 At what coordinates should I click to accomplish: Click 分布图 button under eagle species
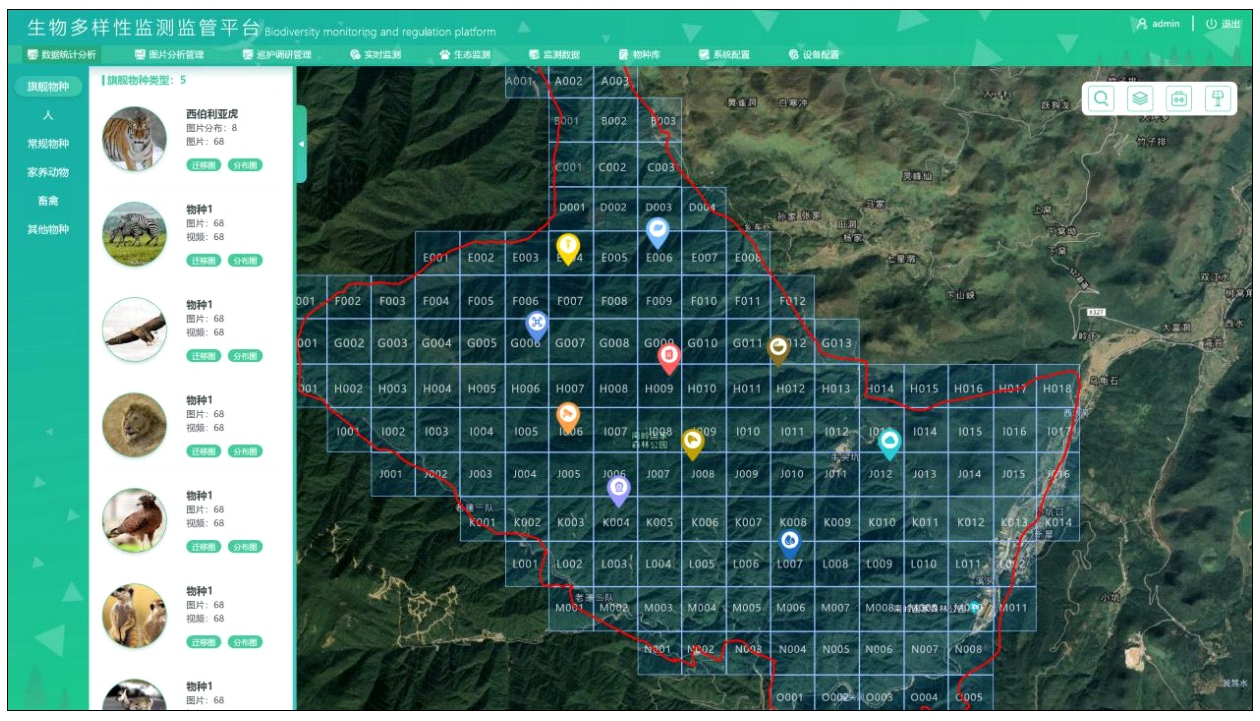click(244, 356)
